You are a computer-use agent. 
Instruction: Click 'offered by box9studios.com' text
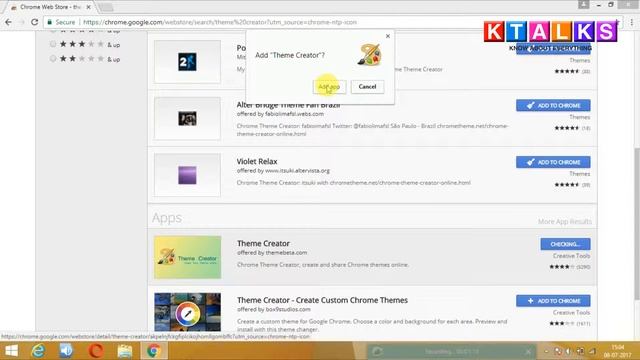point(273,309)
